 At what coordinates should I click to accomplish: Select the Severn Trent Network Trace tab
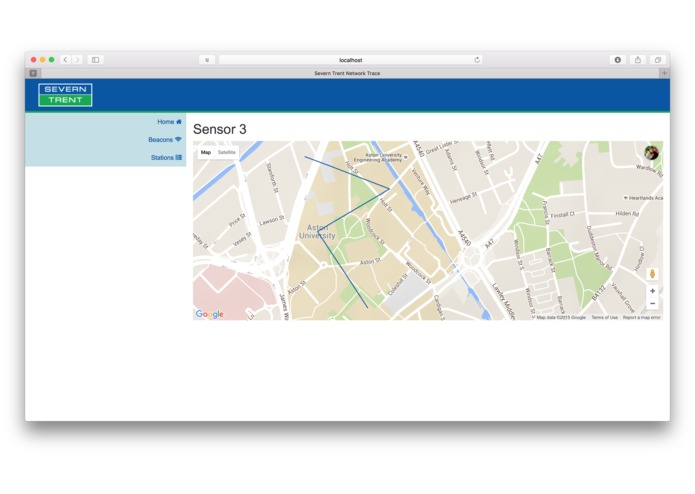click(347, 73)
